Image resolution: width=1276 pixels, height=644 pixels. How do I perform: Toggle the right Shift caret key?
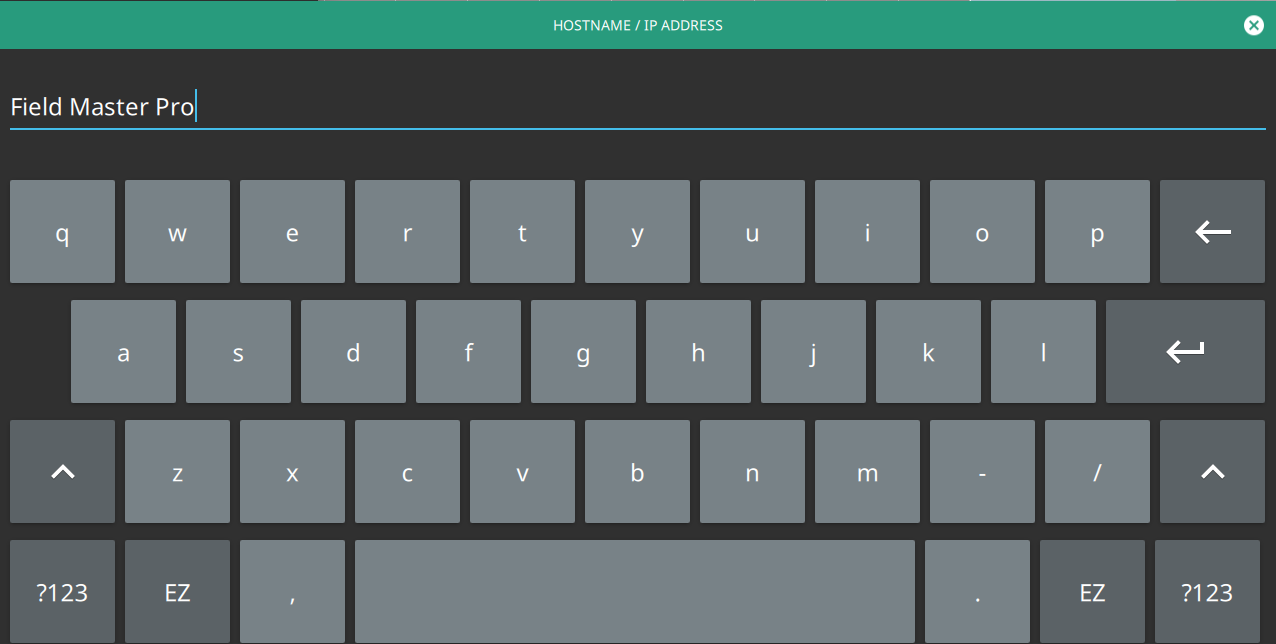point(1212,472)
